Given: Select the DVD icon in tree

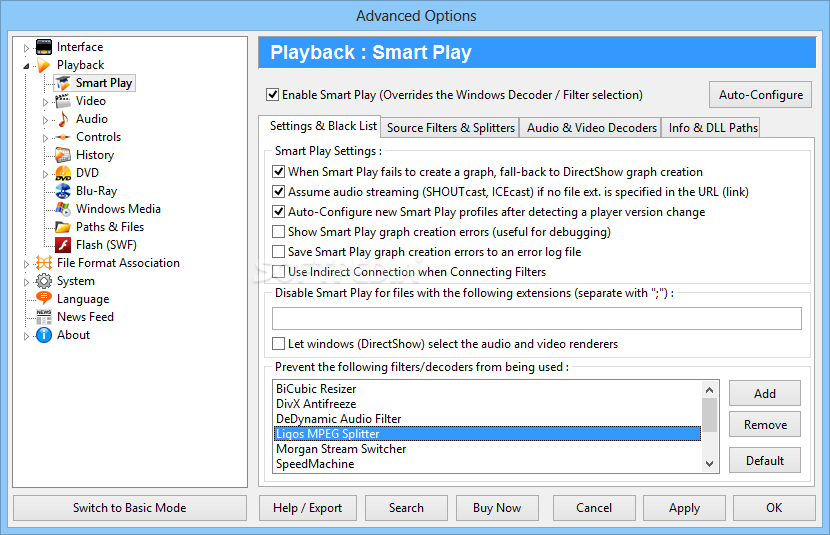Looking at the screenshot, I should tap(63, 173).
